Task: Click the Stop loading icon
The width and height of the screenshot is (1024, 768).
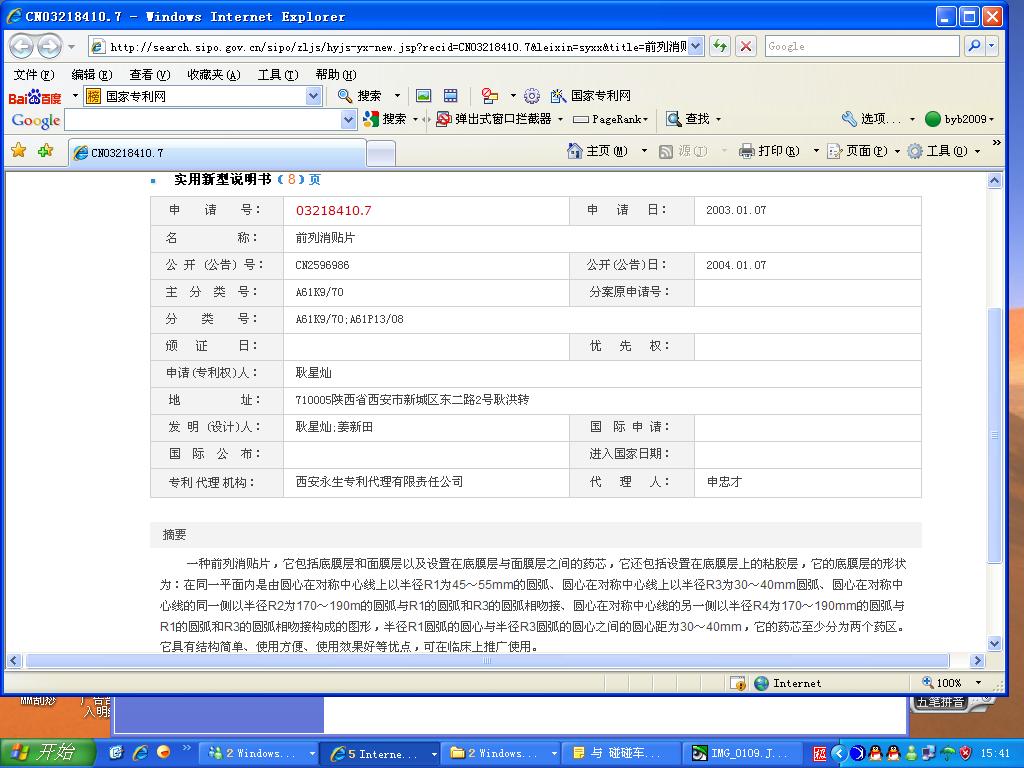Action: (x=746, y=46)
